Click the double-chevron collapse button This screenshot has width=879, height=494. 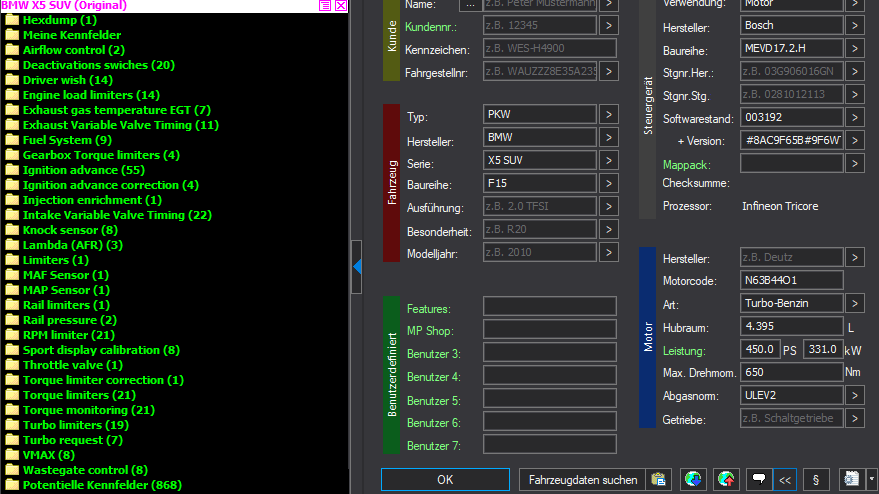pos(785,480)
